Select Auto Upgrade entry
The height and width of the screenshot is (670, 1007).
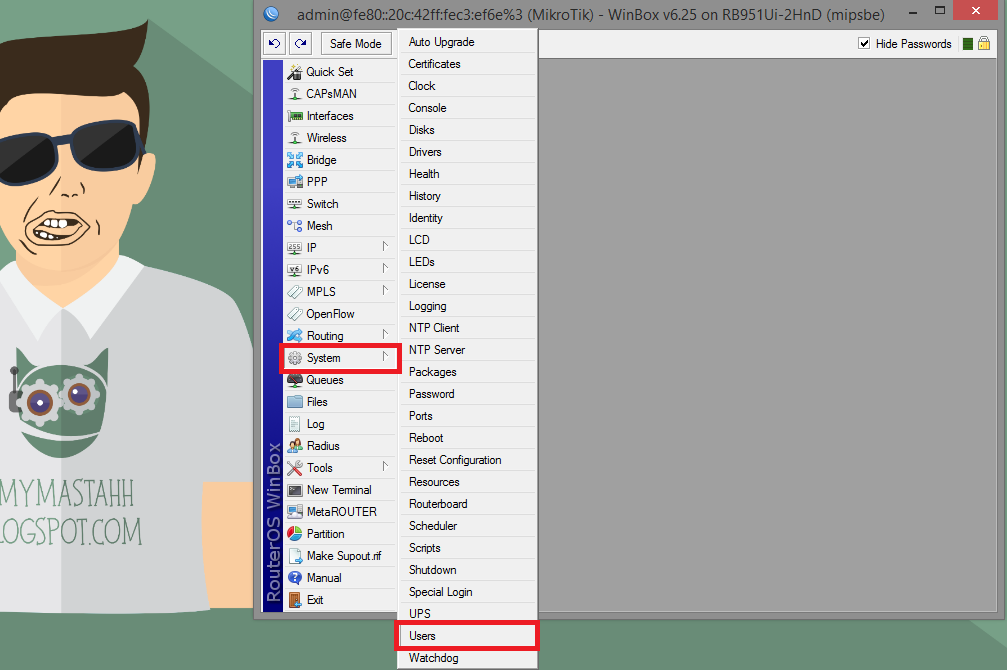click(x=468, y=42)
